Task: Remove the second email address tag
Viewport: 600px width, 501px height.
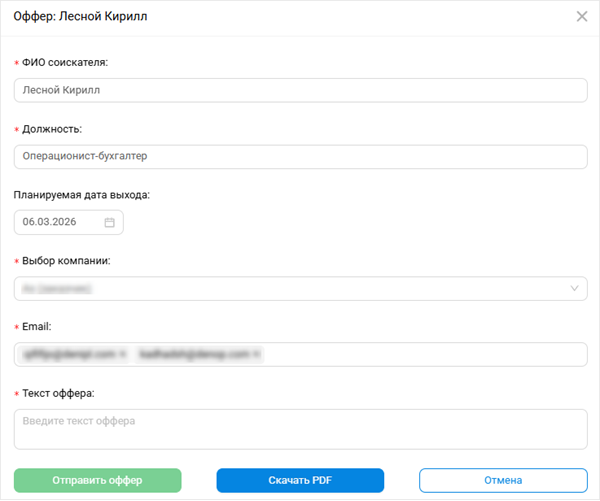Action: [x=256, y=354]
